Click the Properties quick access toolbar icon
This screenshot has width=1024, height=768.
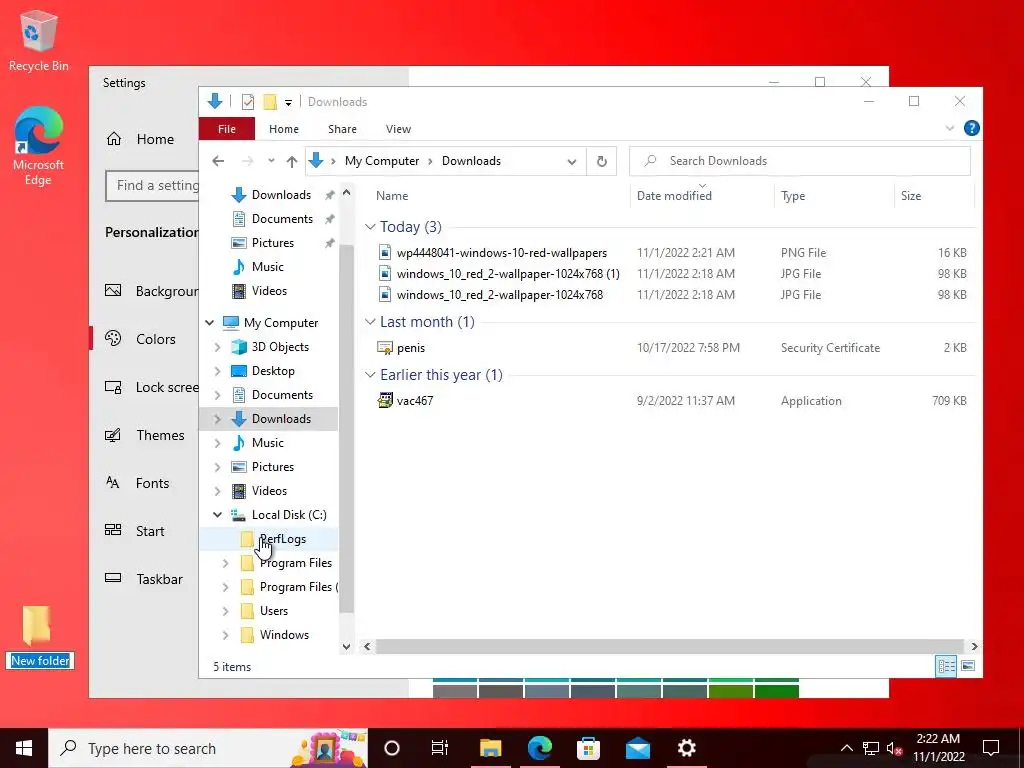pos(248,102)
